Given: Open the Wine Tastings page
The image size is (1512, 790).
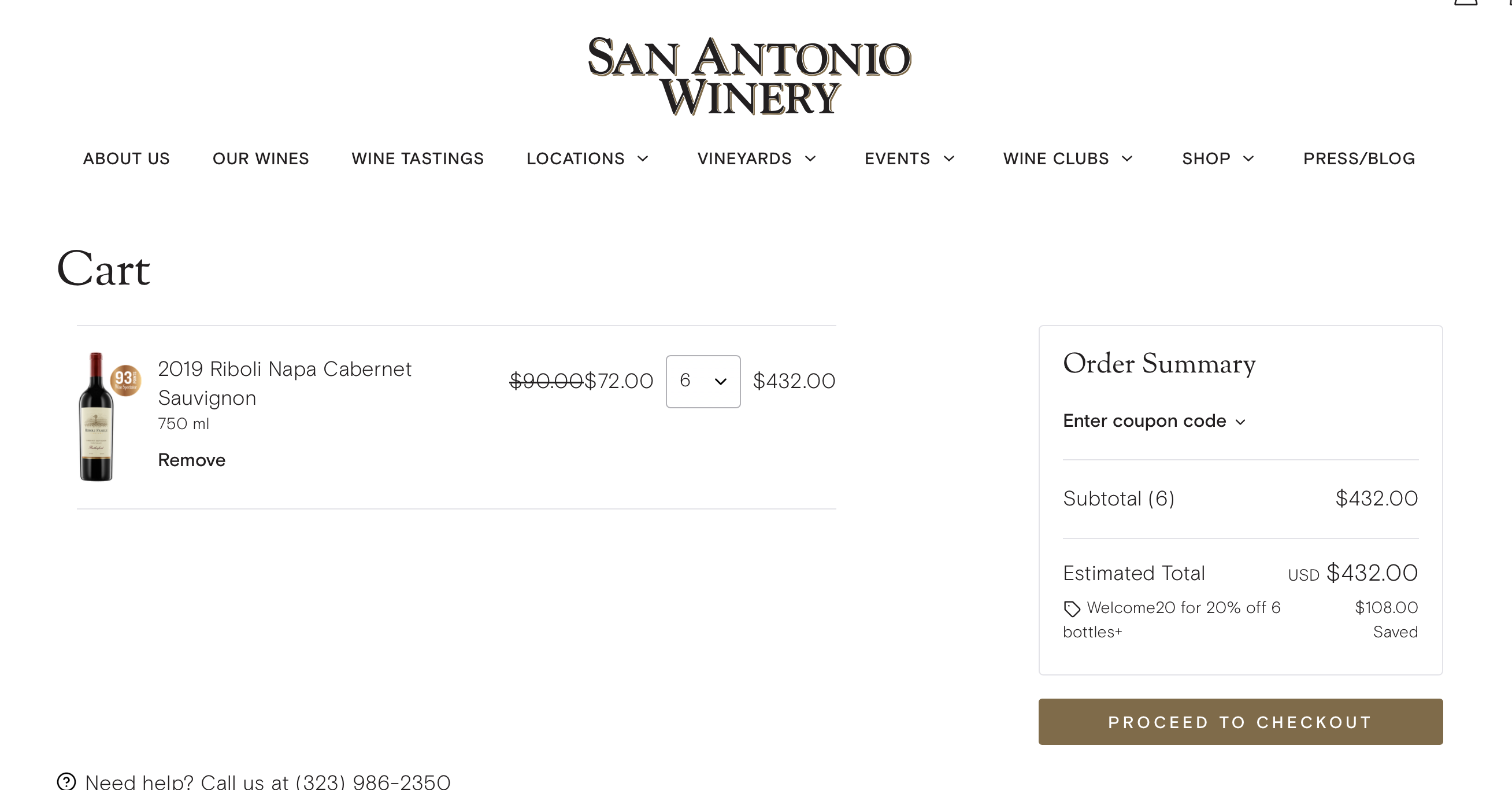Looking at the screenshot, I should click(417, 158).
